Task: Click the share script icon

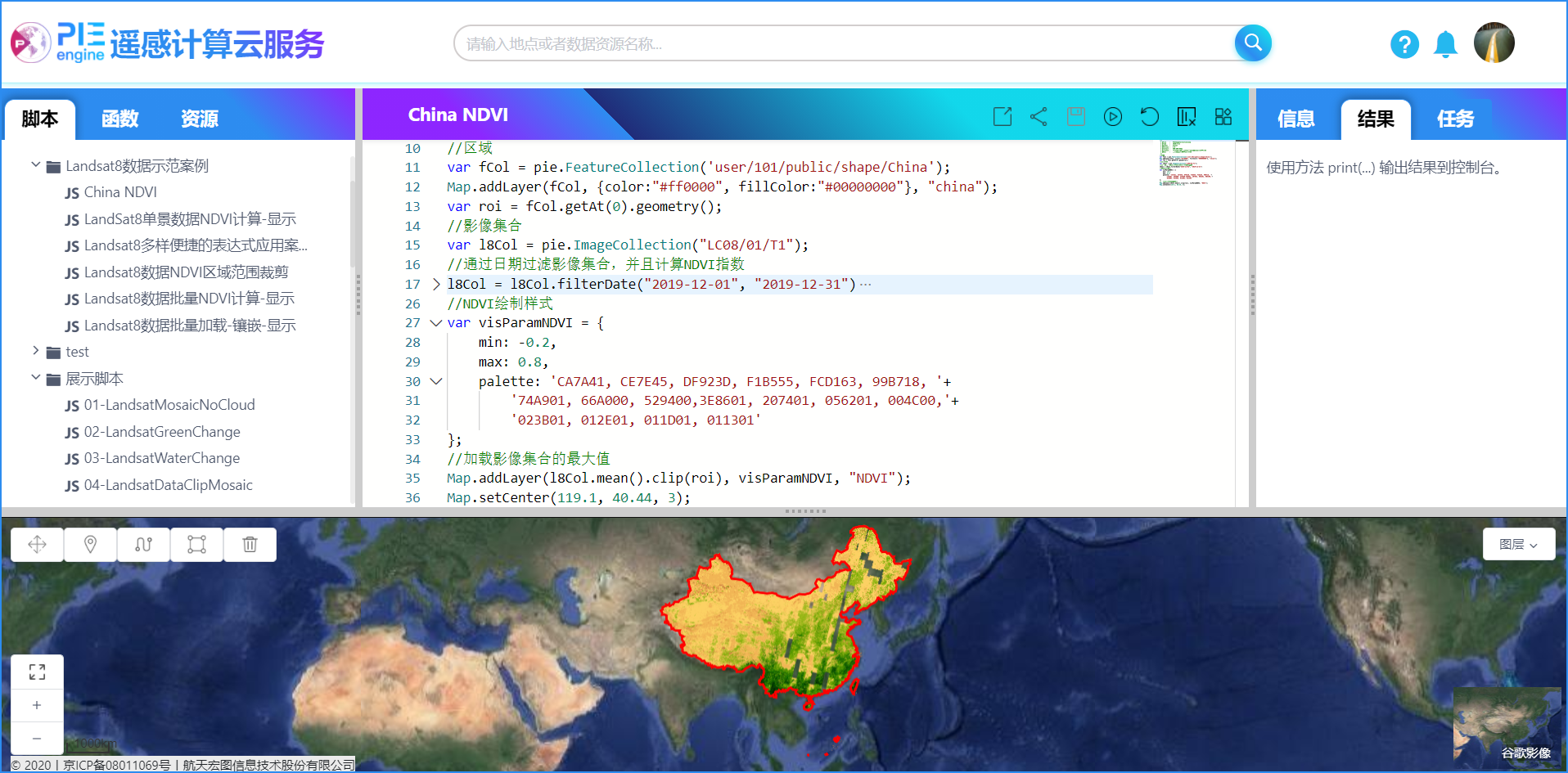Action: pos(1039,117)
